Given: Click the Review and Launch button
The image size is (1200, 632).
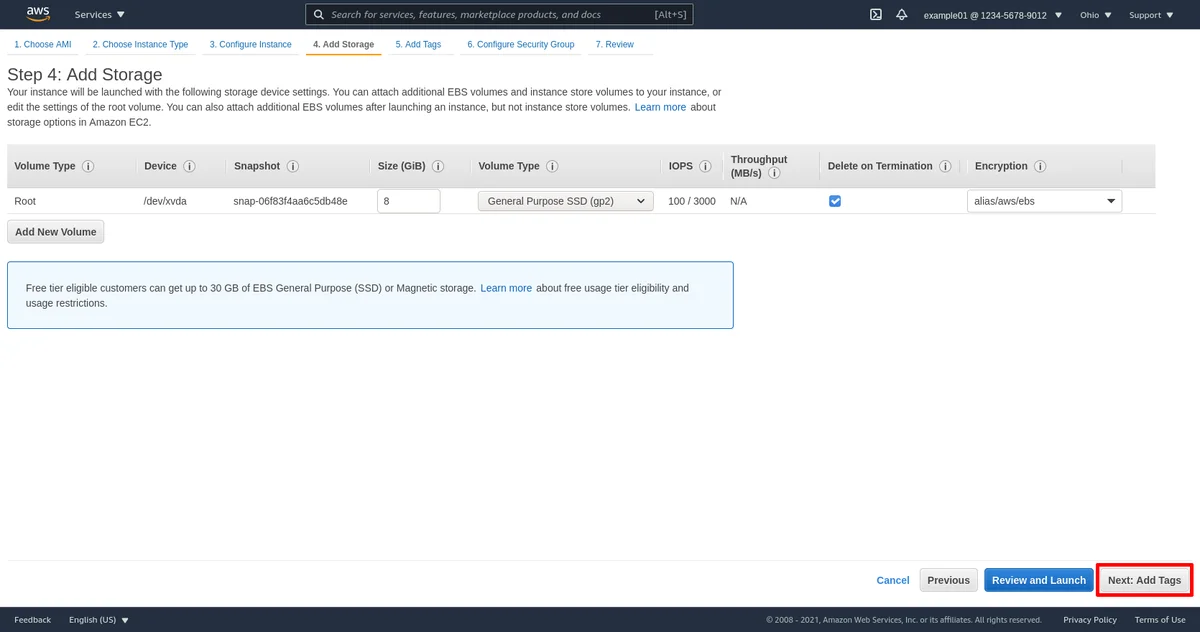Looking at the screenshot, I should [1038, 580].
